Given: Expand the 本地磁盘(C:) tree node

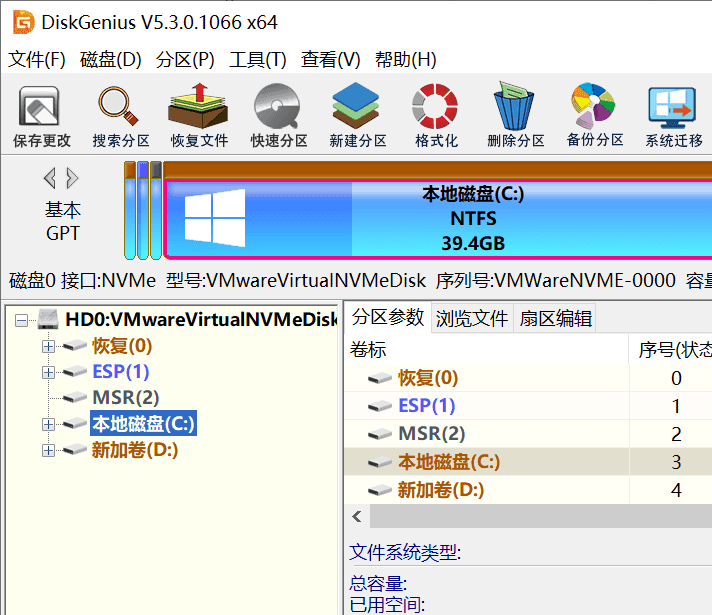Looking at the screenshot, I should (x=48, y=424).
